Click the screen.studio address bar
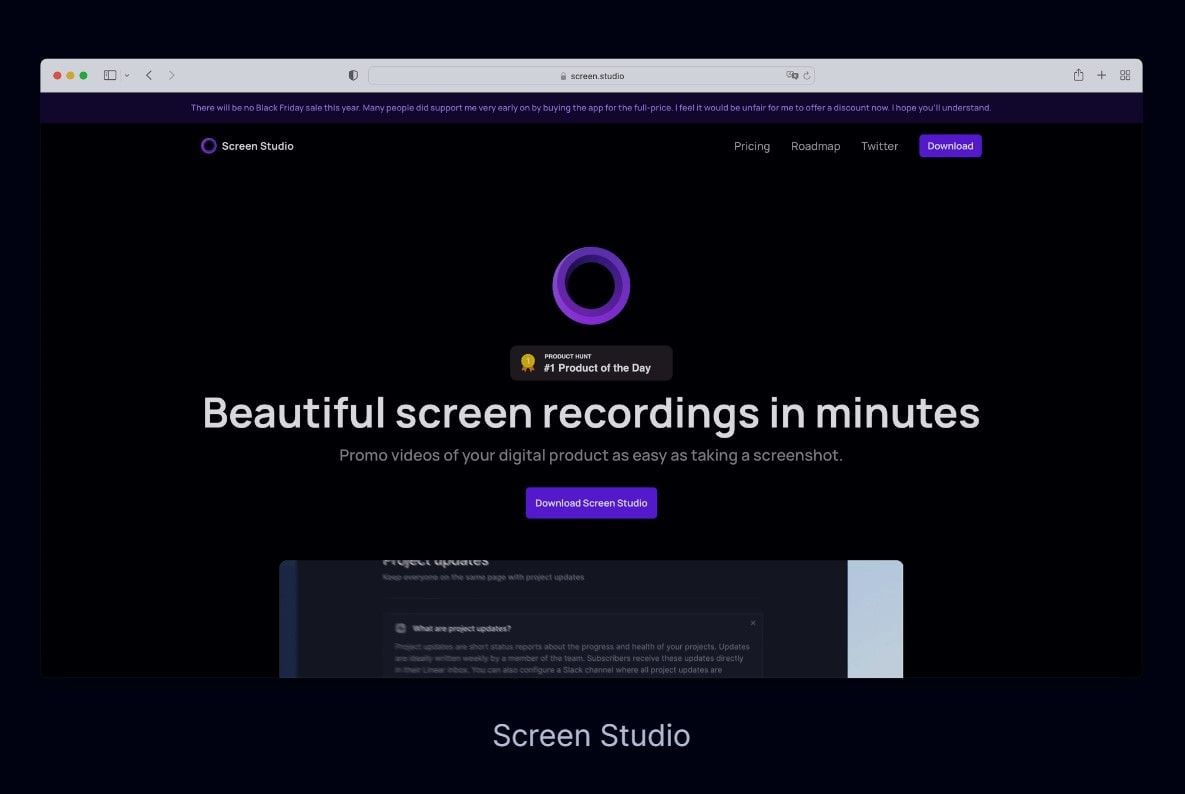 point(591,76)
